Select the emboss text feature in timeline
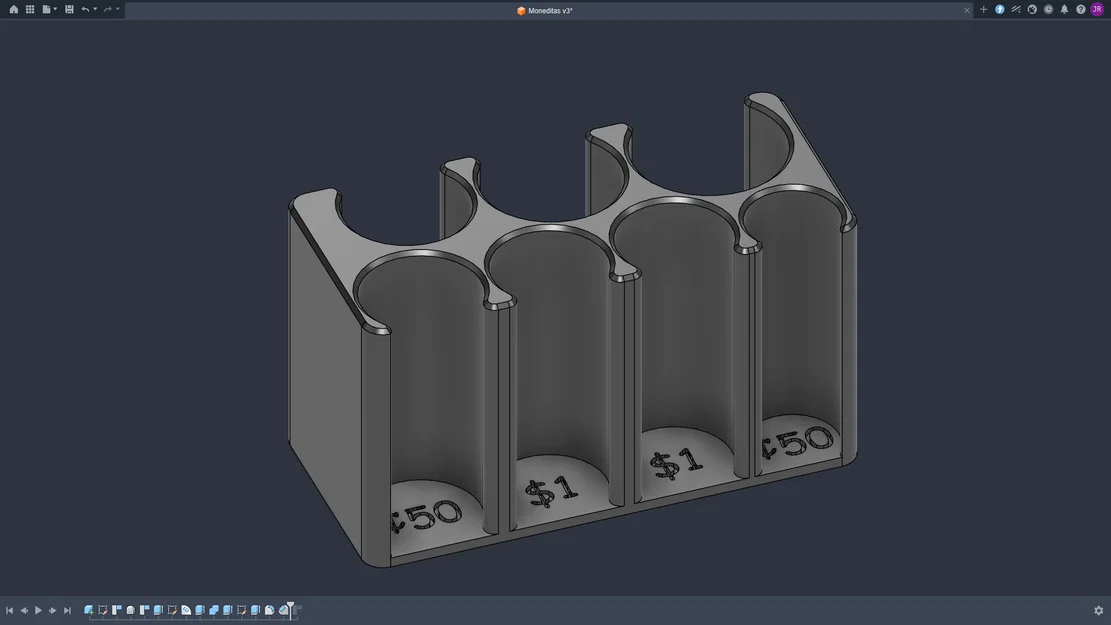This screenshot has width=1111, height=625. tap(186, 609)
